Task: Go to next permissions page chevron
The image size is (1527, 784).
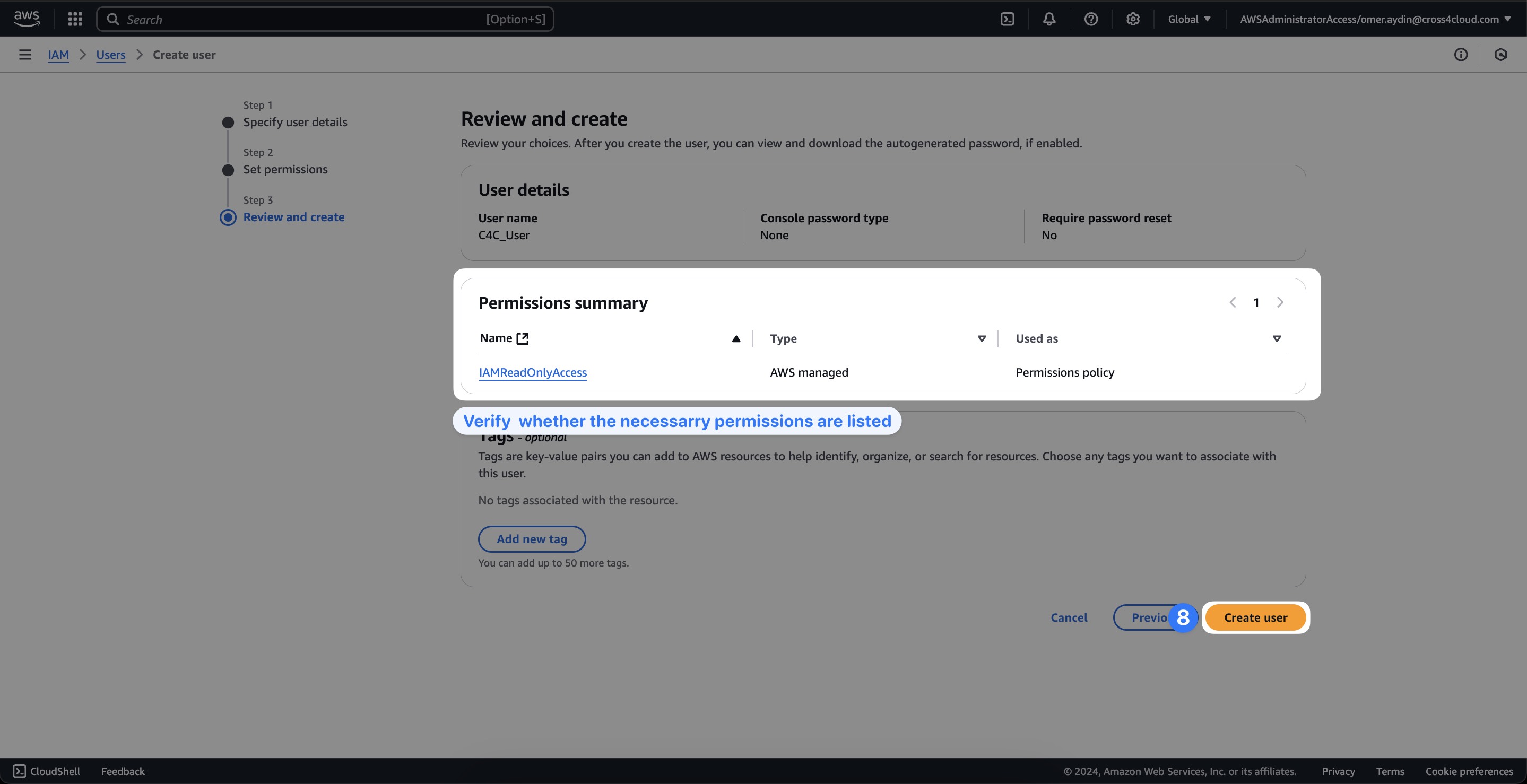Action: pos(1280,302)
